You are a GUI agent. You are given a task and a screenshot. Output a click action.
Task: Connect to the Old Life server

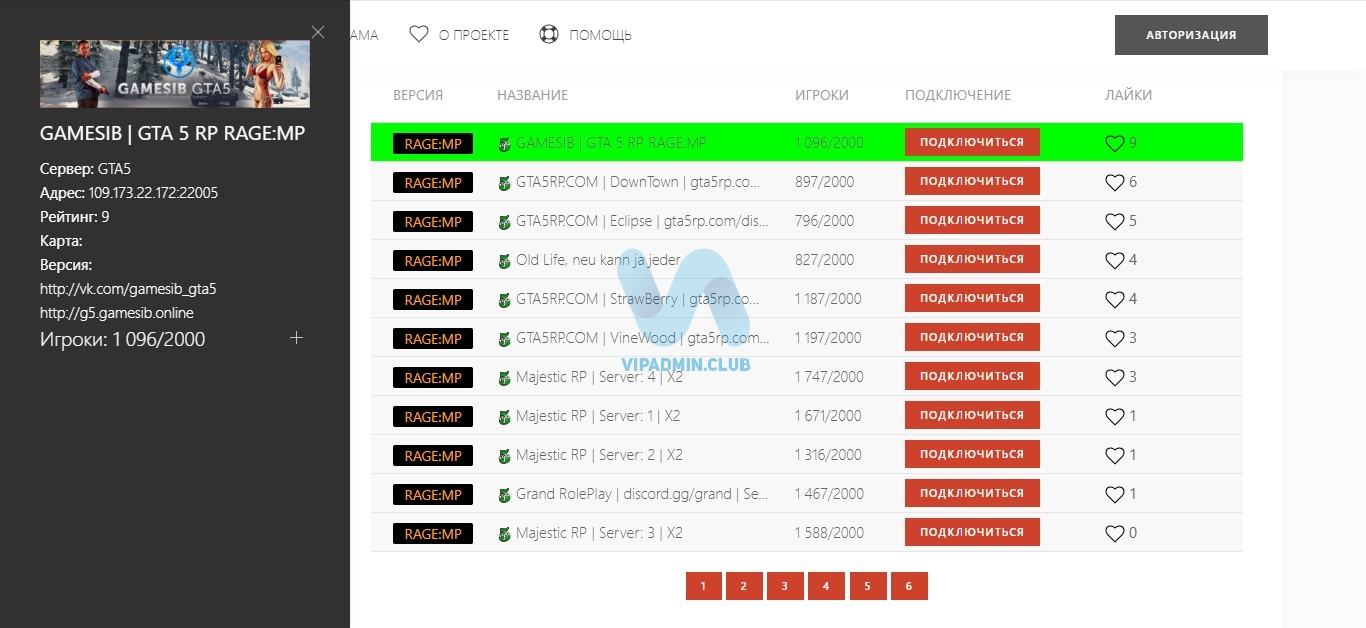972,259
